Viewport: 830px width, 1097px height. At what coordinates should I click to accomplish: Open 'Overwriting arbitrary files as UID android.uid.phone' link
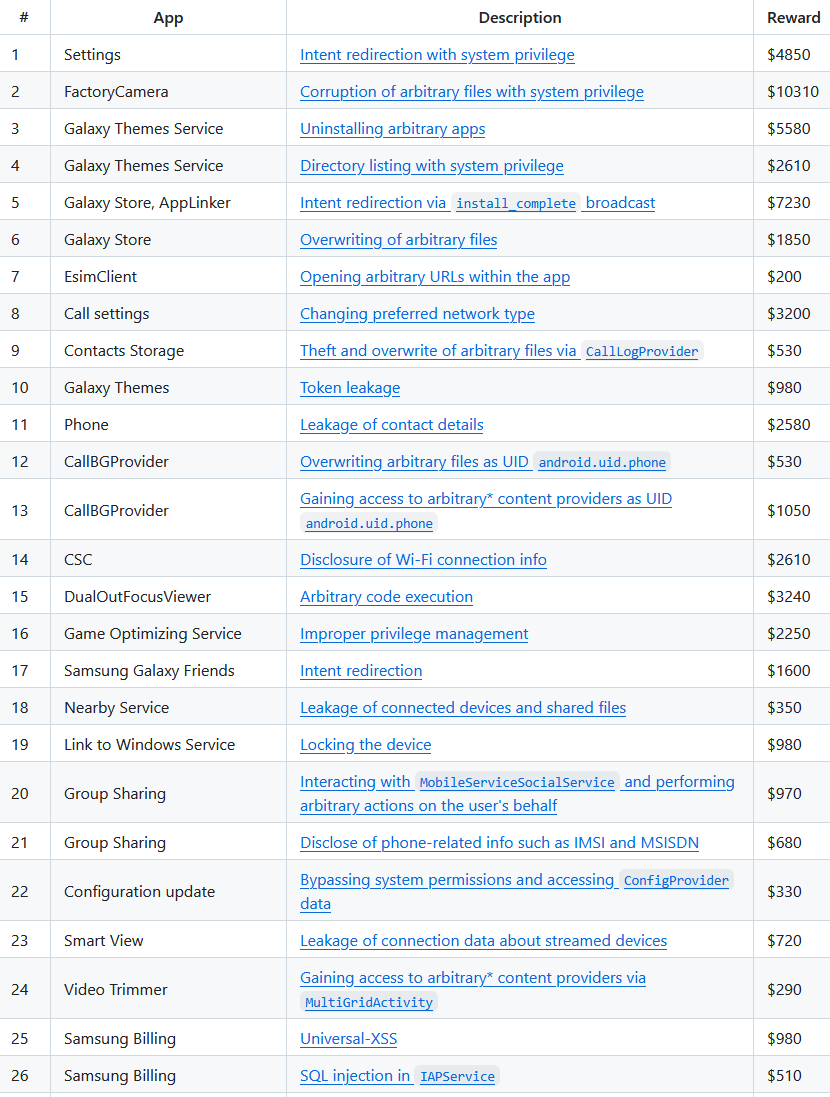click(x=485, y=462)
